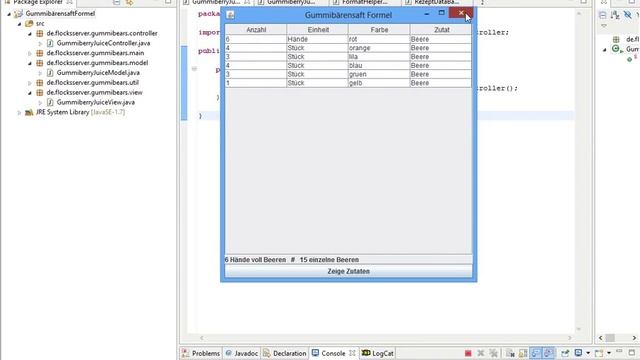Terminate the running program with red square
Image resolution: width=640 pixels, height=360 pixels.
[x=468, y=353]
